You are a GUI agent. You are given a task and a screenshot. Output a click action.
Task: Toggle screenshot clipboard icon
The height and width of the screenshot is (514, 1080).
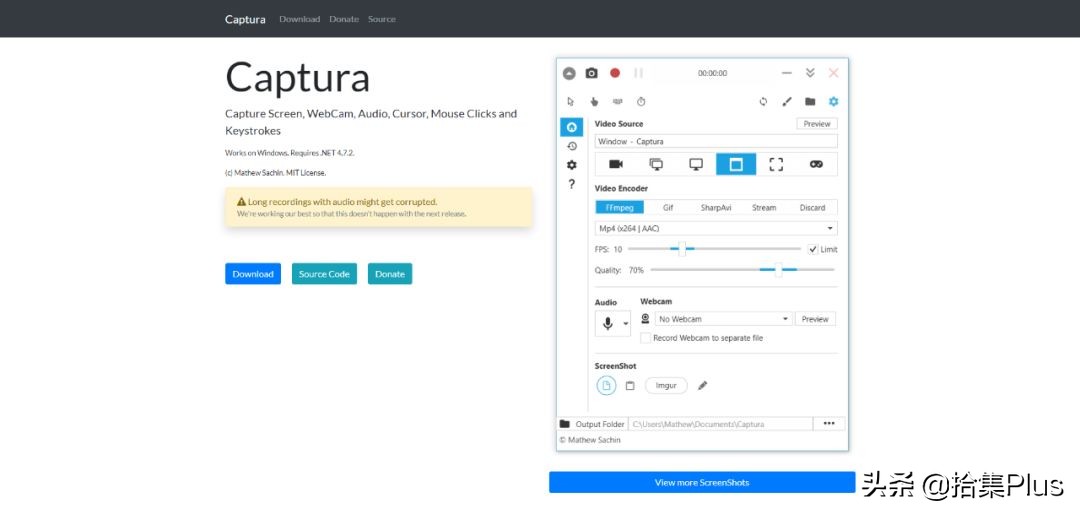coord(630,386)
